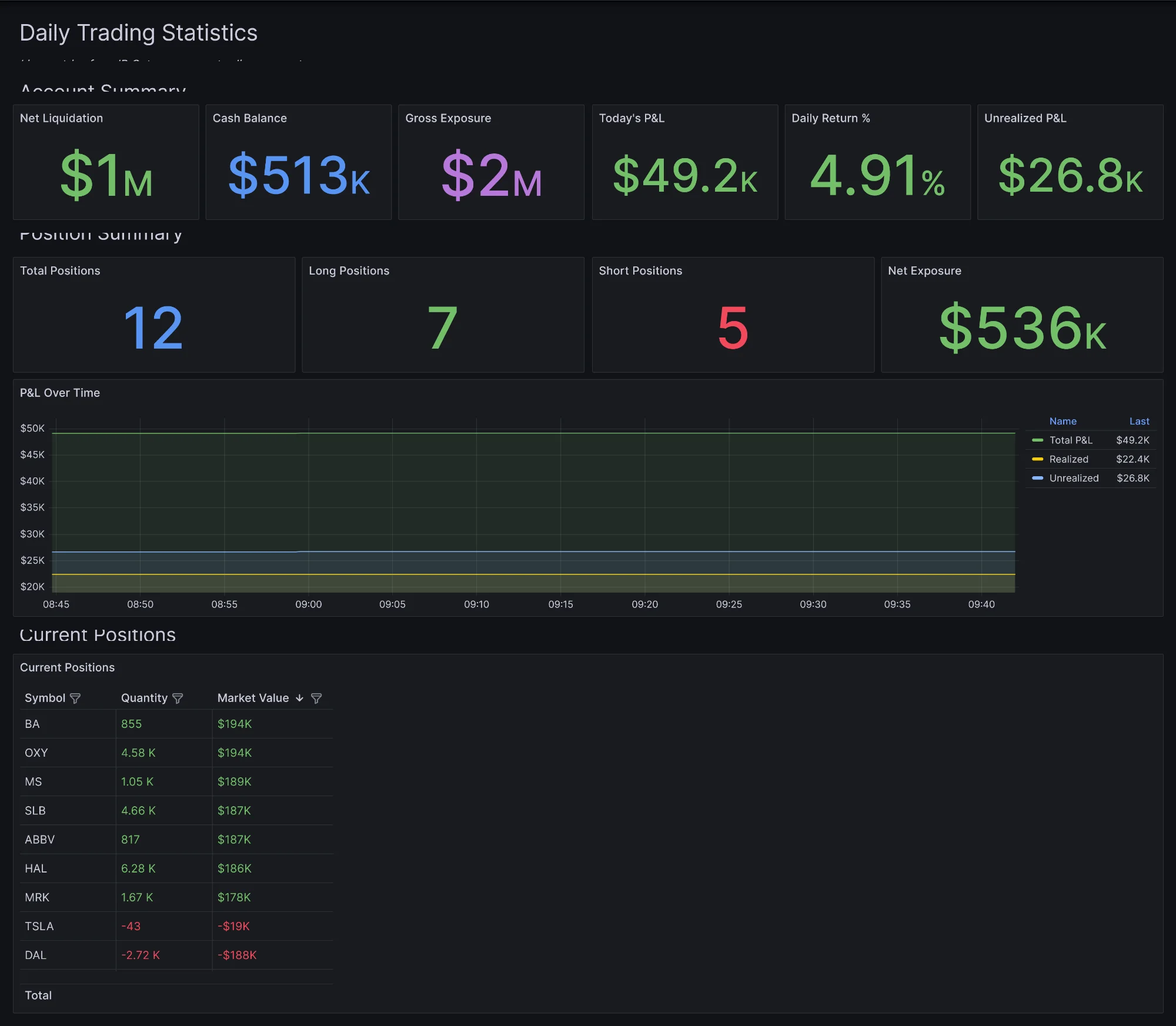Screen dimensions: 1176x1026
Task: Open the Market Value column filter icon
Action: [316, 699]
